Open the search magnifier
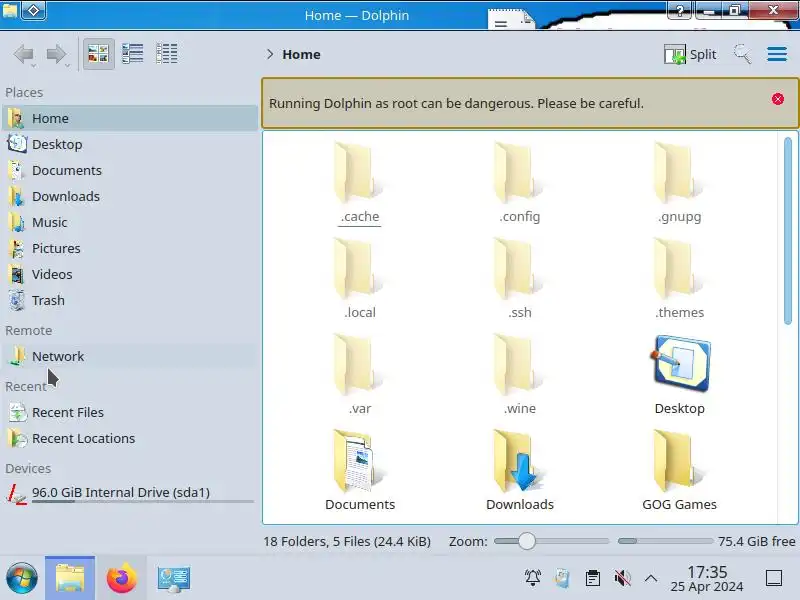 coord(742,54)
